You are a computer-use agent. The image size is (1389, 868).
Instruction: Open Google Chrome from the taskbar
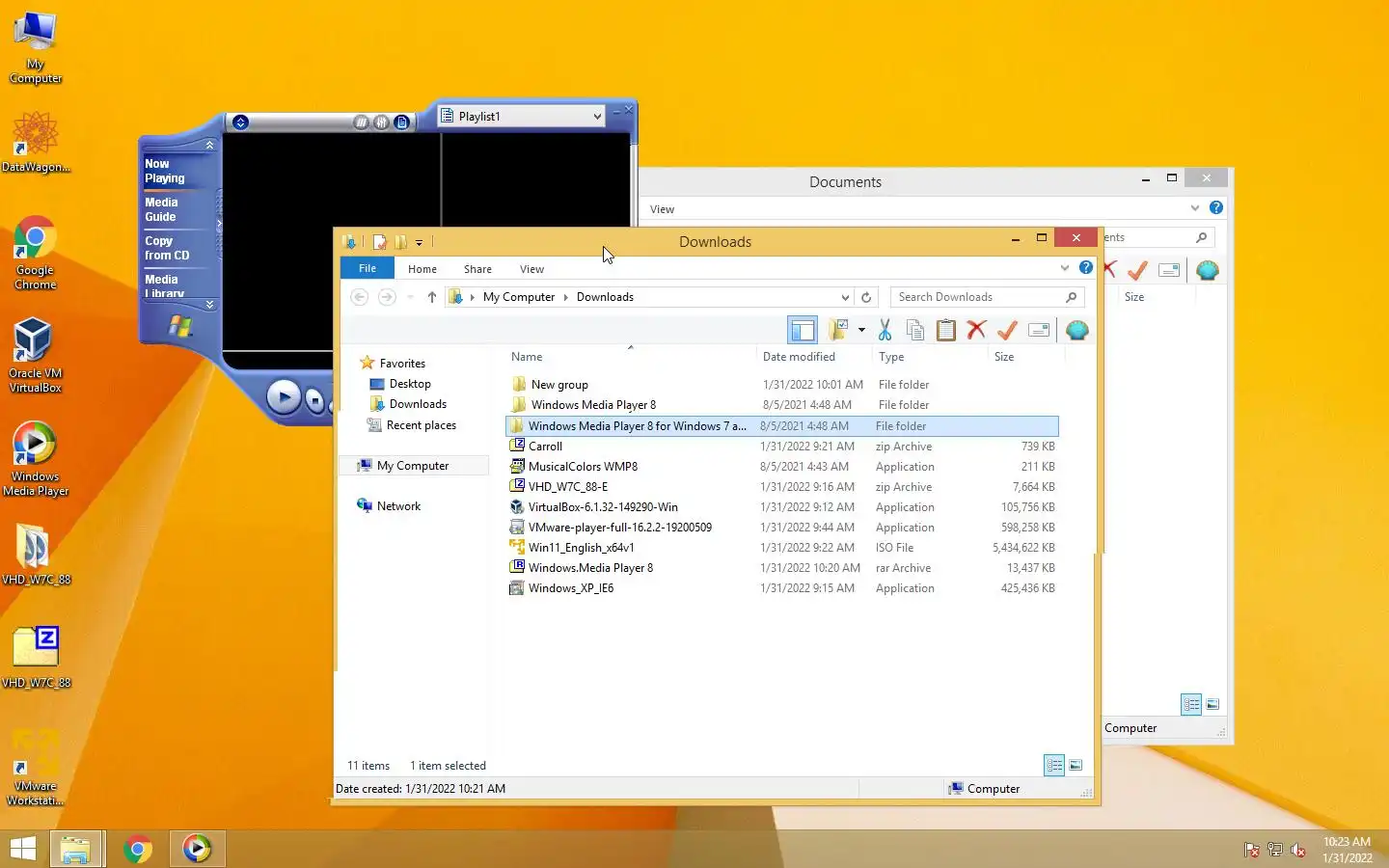[138, 849]
